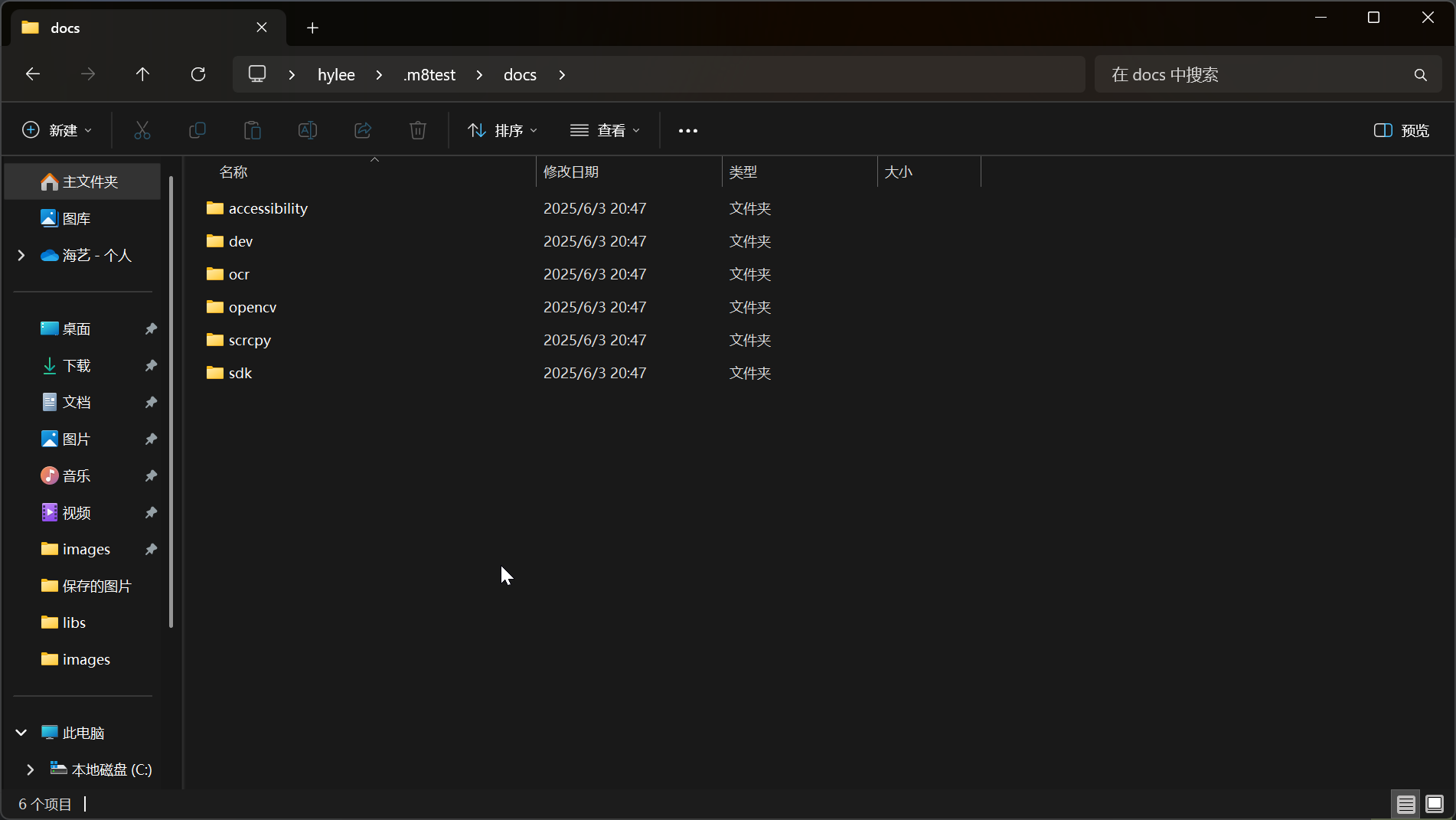Open the 排序 sort dropdown
The width and height of the screenshot is (1456, 820).
503,130
